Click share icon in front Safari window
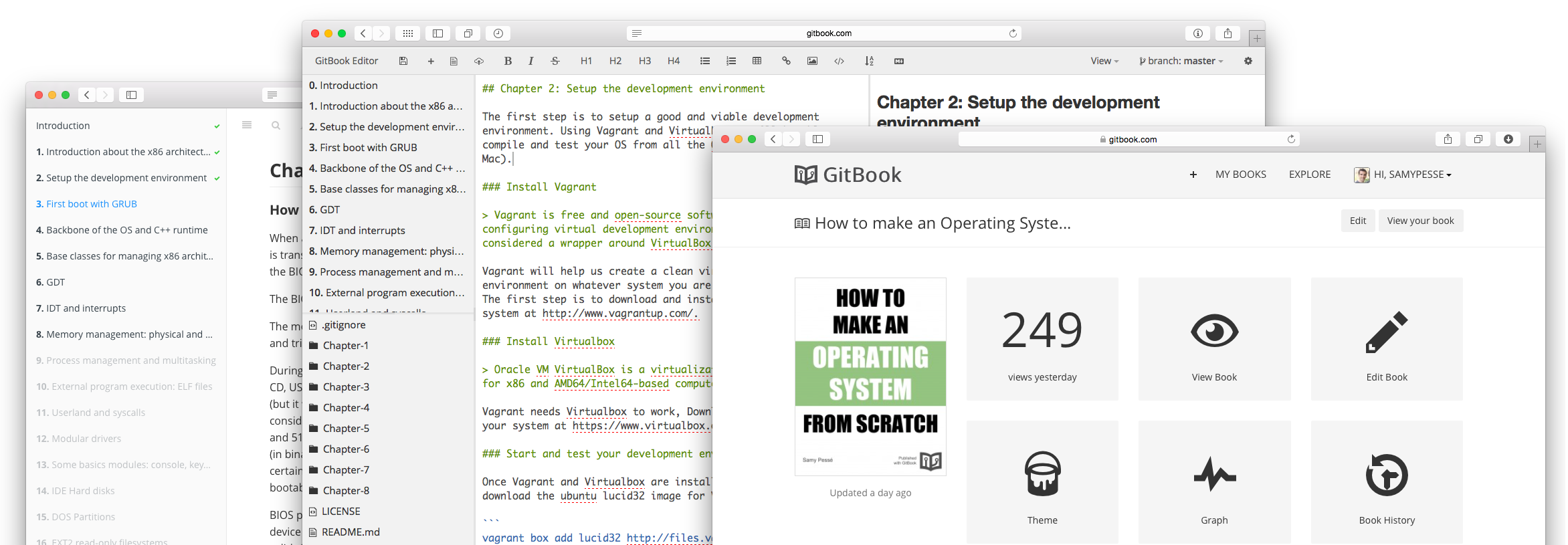Screen dimensions: 1568x545 coord(1448,139)
